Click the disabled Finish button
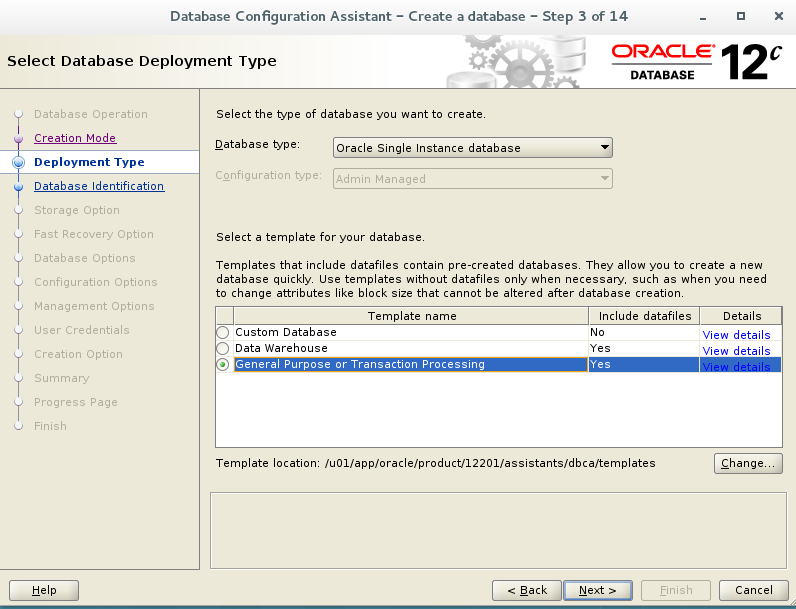 [x=676, y=590]
